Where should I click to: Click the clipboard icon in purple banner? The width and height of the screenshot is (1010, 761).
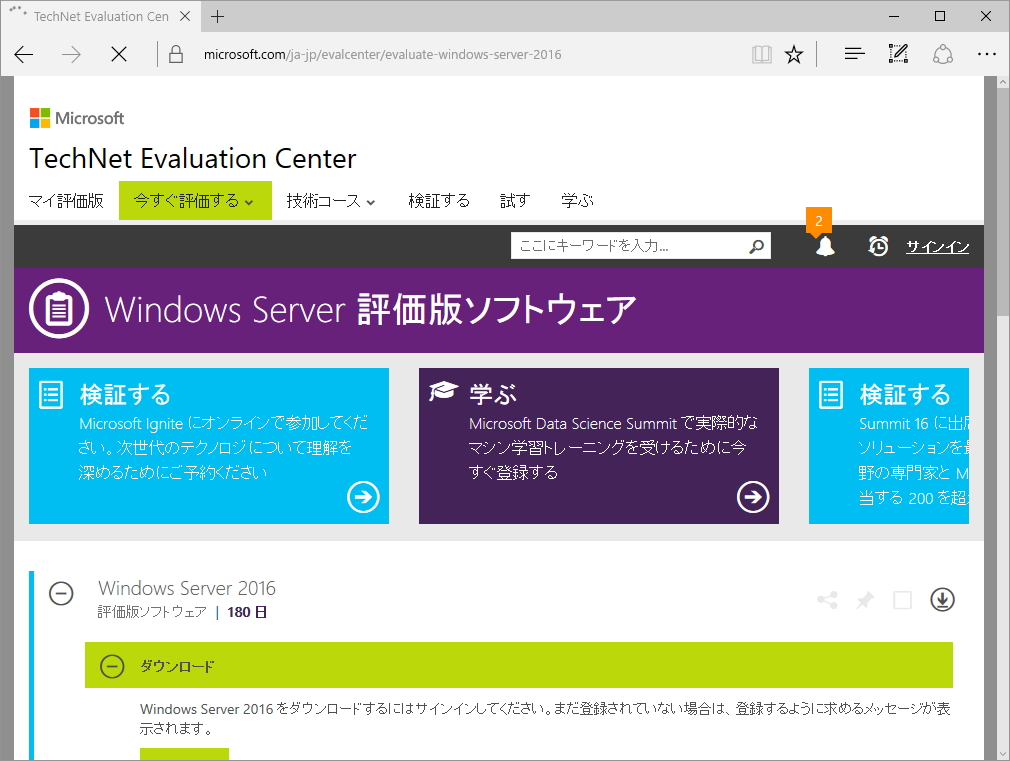click(x=59, y=309)
